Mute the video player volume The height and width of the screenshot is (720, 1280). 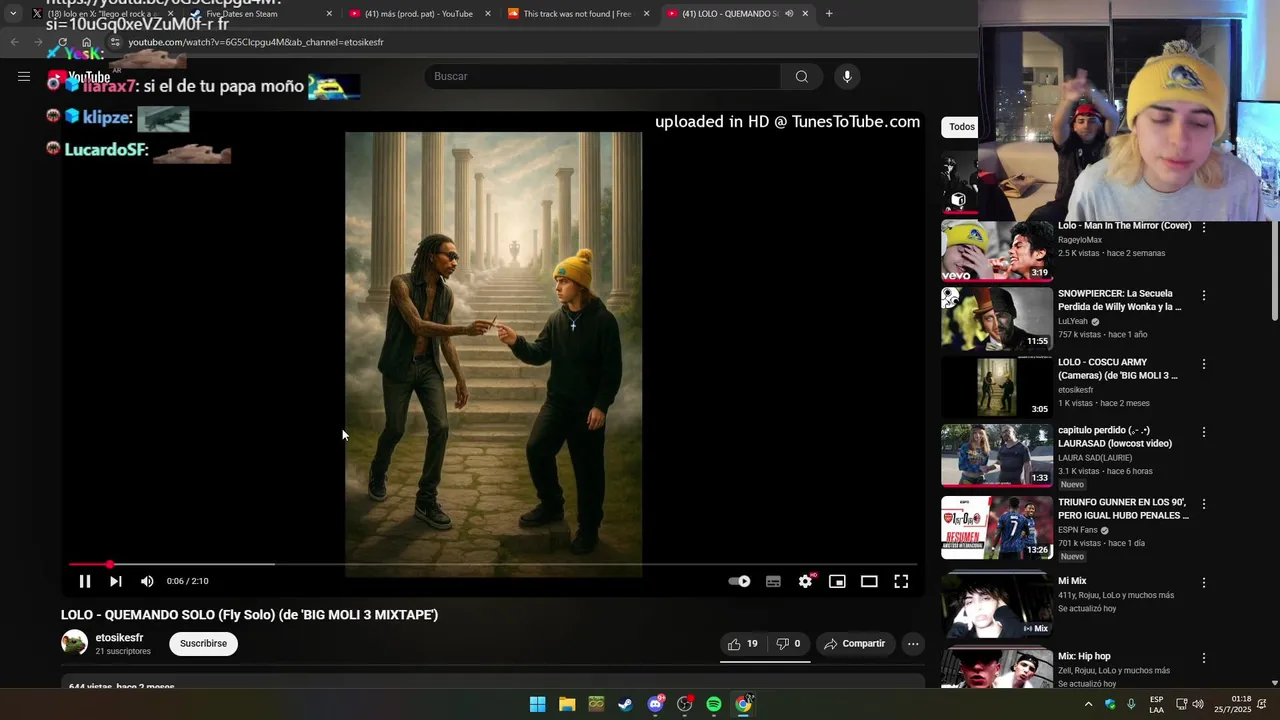147,581
